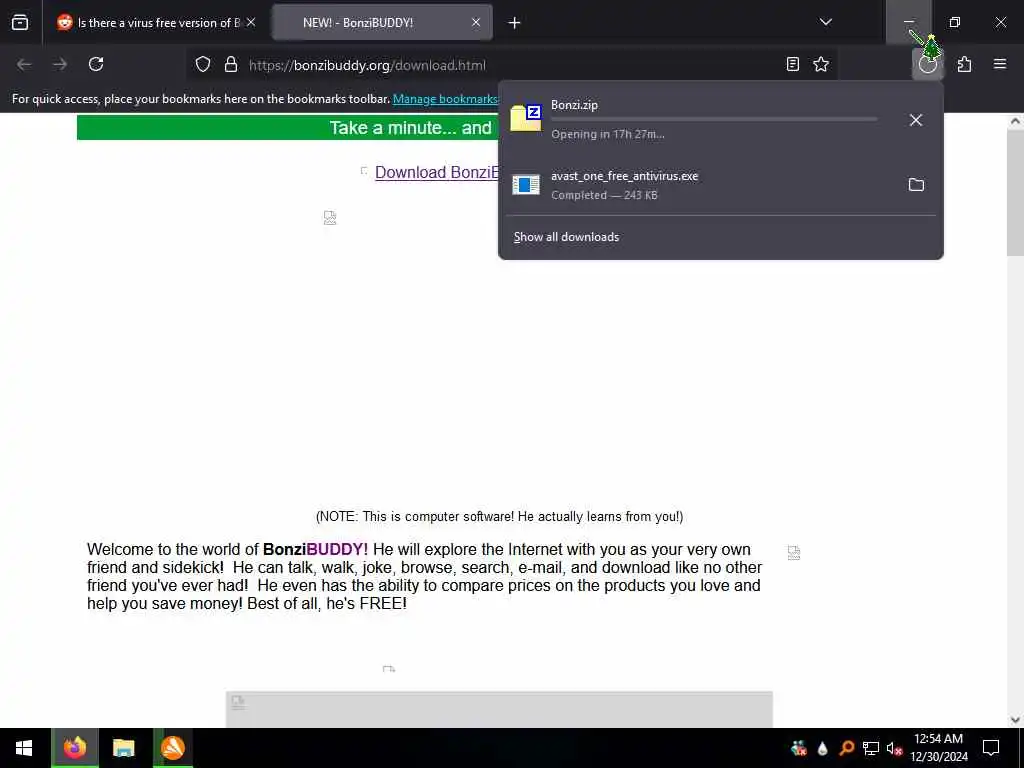Open the network tray icon

[871, 748]
